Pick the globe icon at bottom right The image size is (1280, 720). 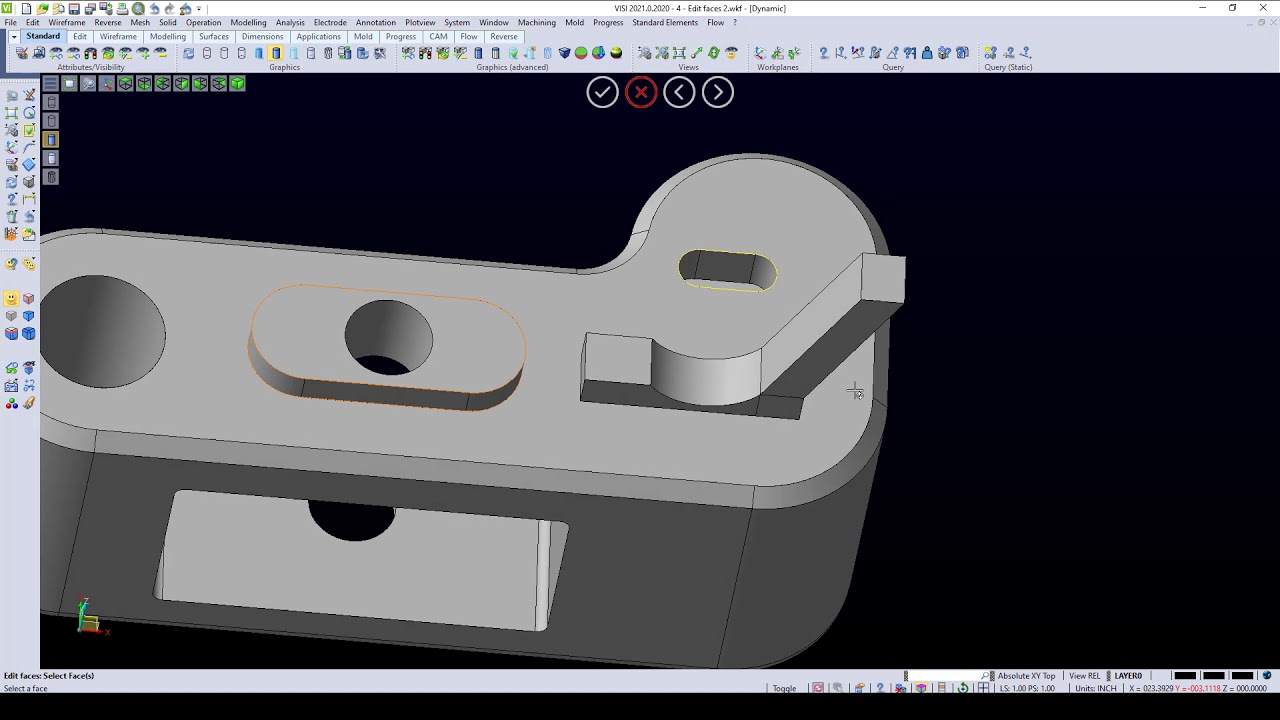[x=1265, y=675]
